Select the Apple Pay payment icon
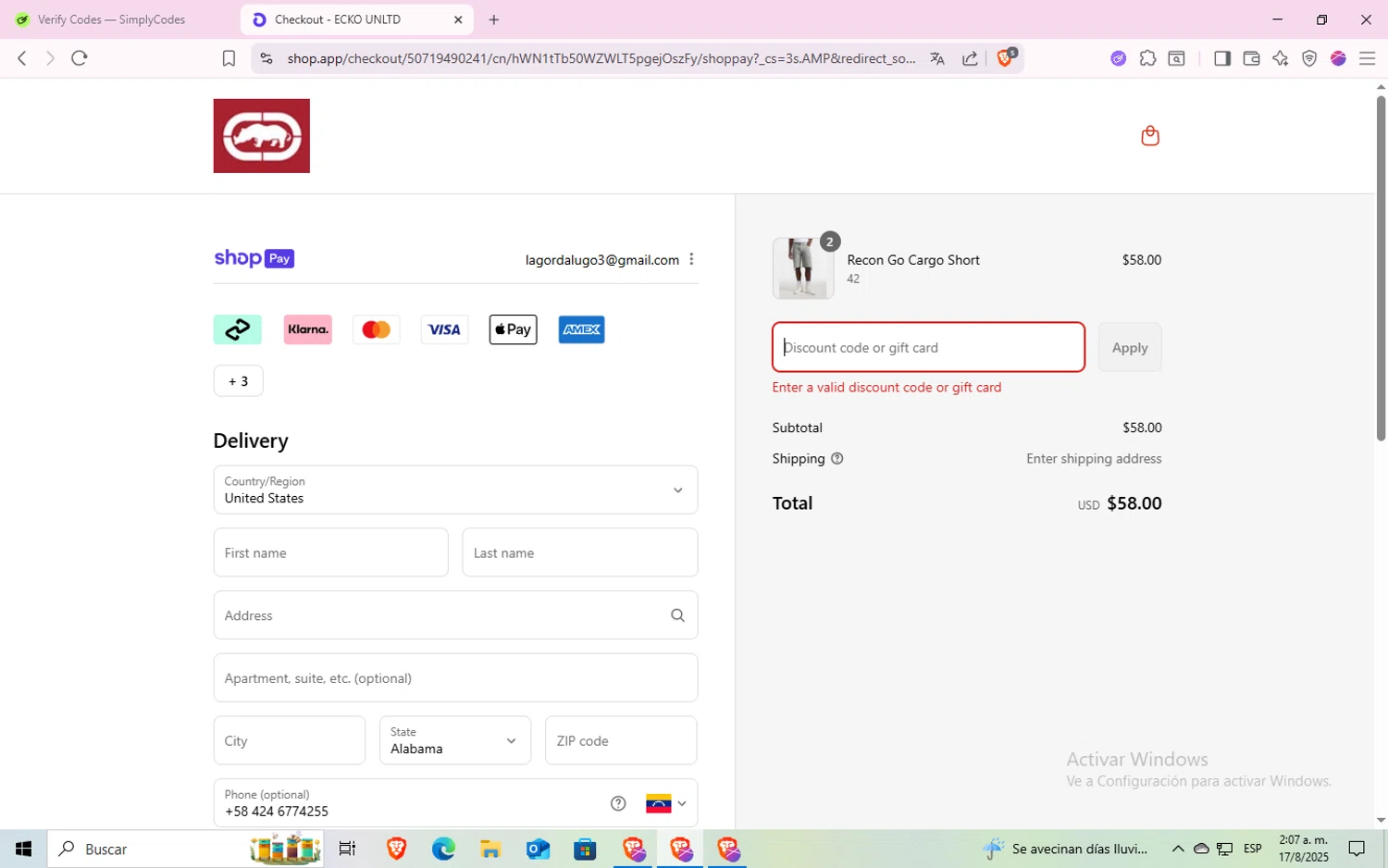 pos(513,329)
